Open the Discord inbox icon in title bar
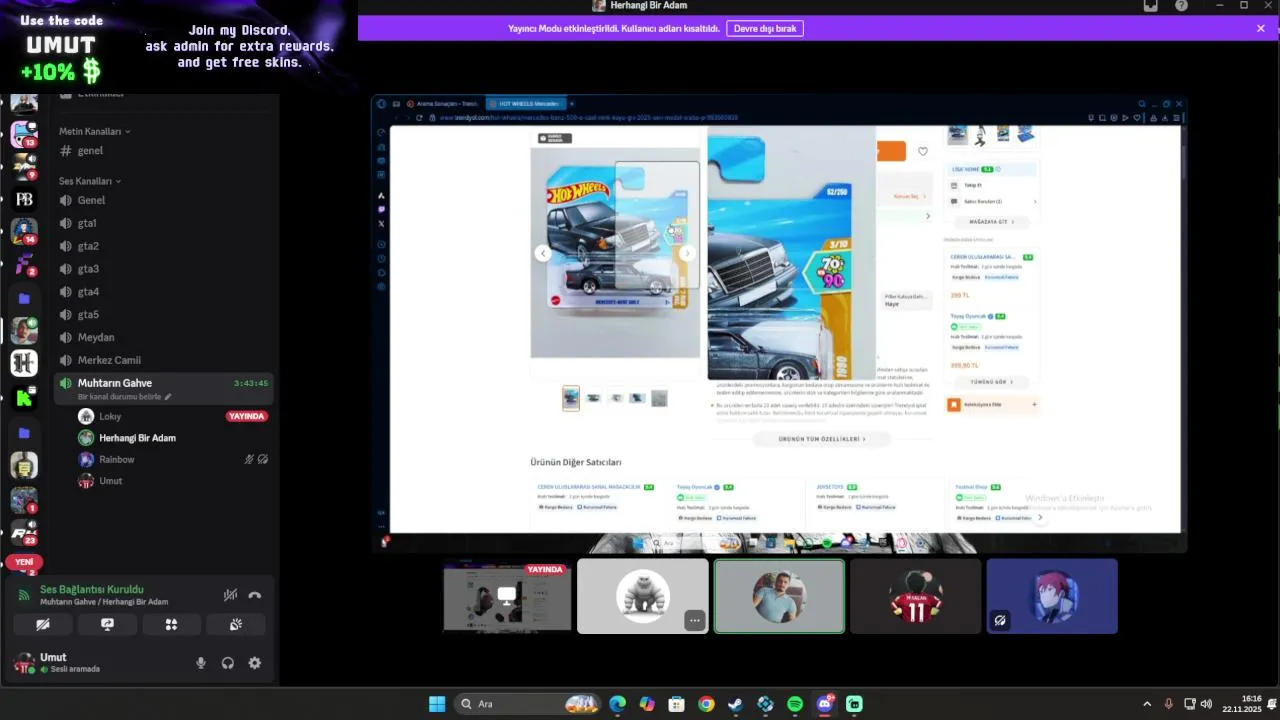 [x=1151, y=6]
